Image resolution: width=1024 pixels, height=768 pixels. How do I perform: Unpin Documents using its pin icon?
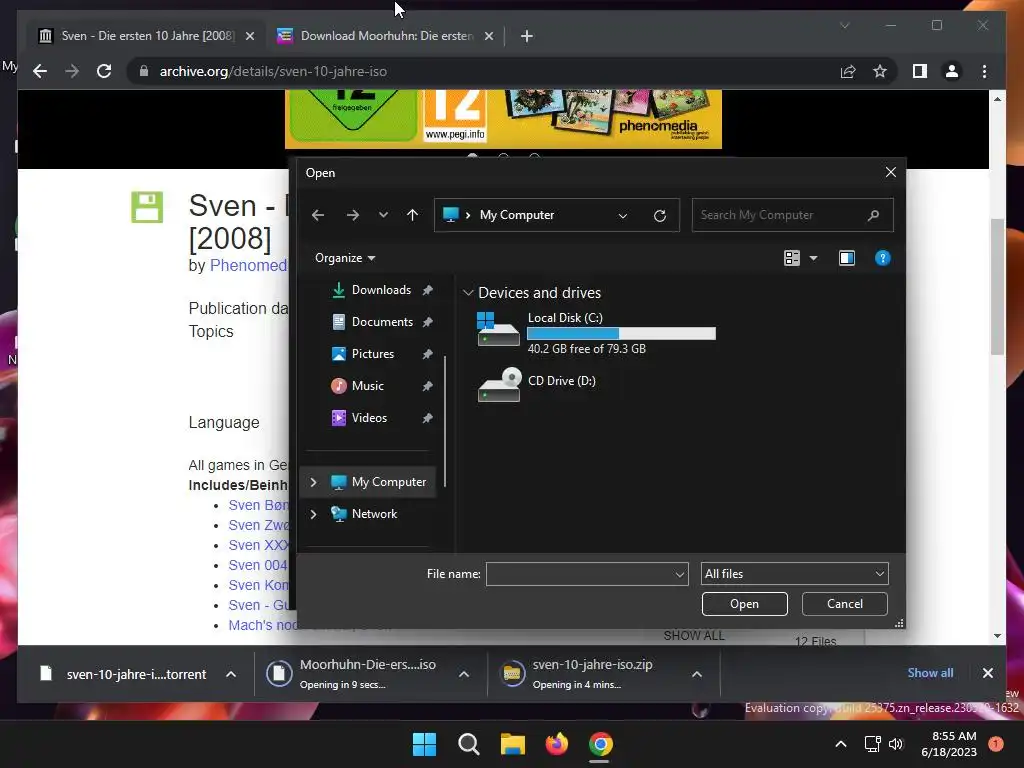pyautogui.click(x=427, y=322)
